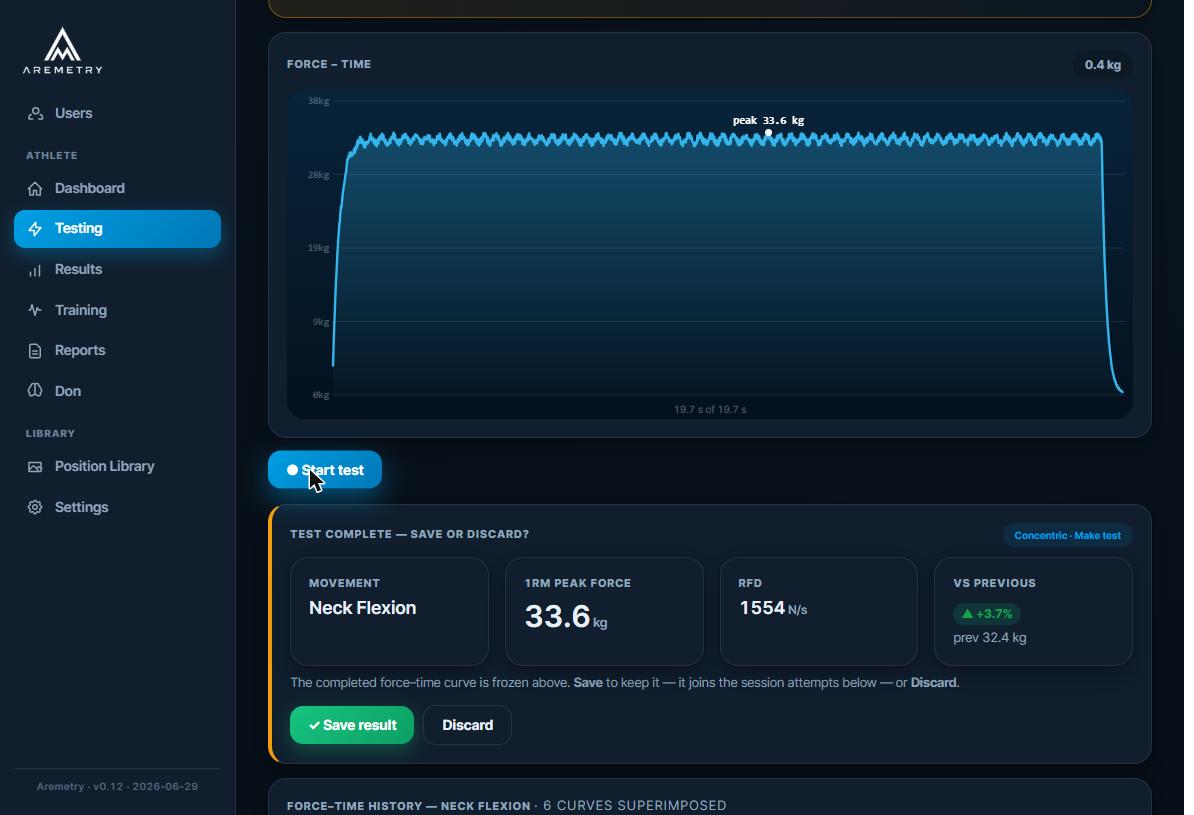Image resolution: width=1194 pixels, height=815 pixels.
Task: Click the Results bar chart icon
Action: (x=35, y=270)
